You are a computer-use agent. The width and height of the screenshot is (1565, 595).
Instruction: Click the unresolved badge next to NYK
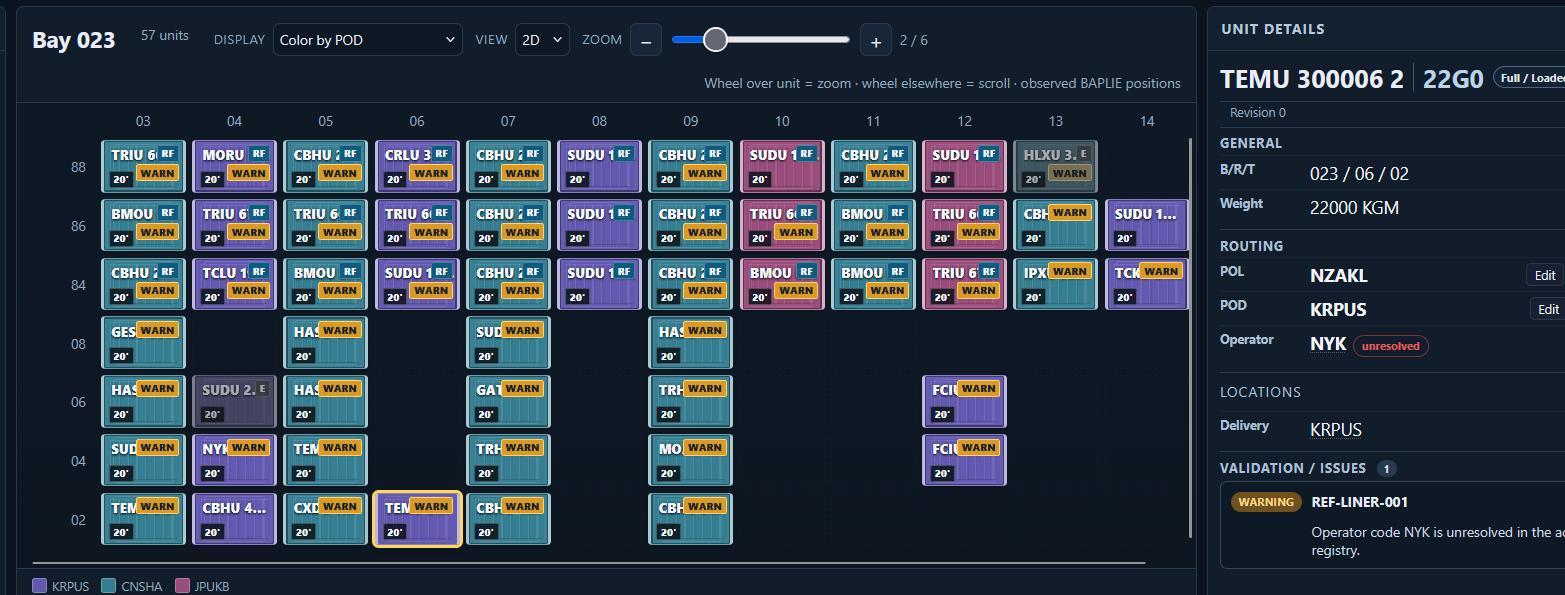[1391, 346]
